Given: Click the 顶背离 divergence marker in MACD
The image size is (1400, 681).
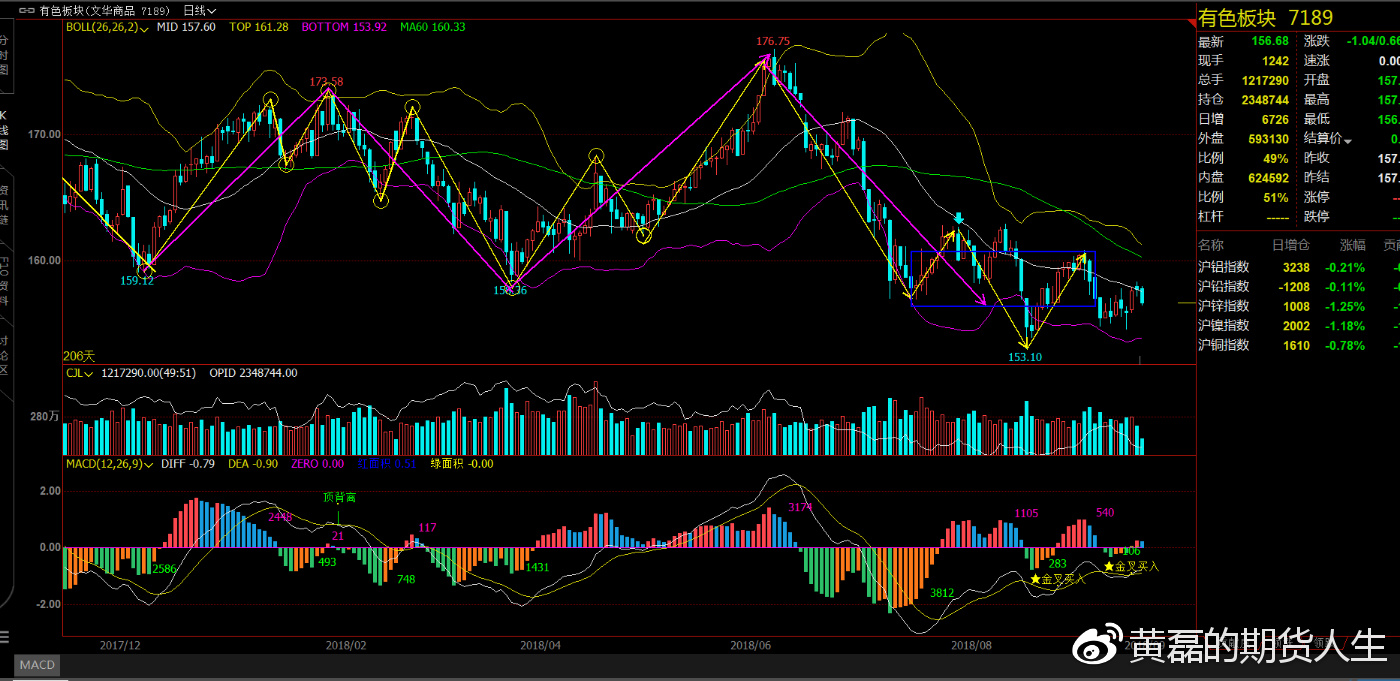Looking at the screenshot, I should 338,497.
